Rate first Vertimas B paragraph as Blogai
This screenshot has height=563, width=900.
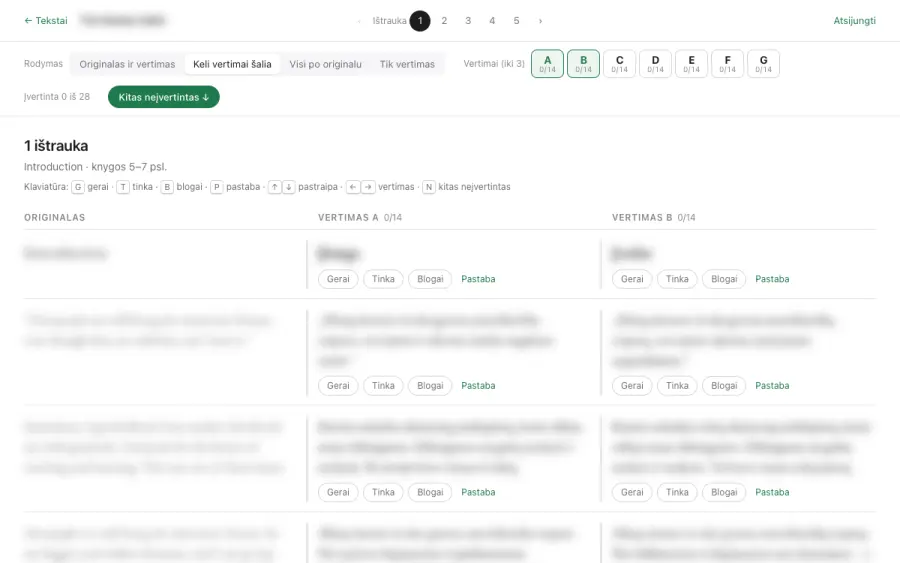(x=724, y=279)
